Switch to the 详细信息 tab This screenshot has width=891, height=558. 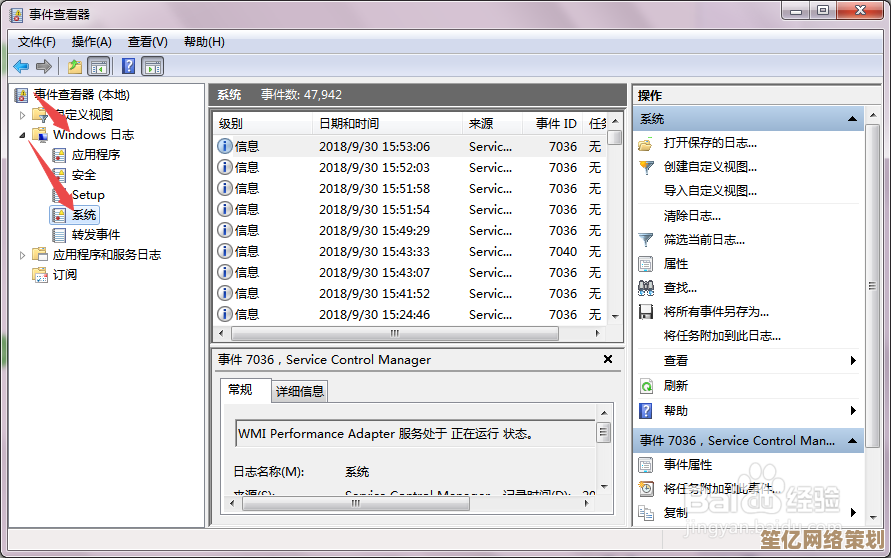pos(300,391)
